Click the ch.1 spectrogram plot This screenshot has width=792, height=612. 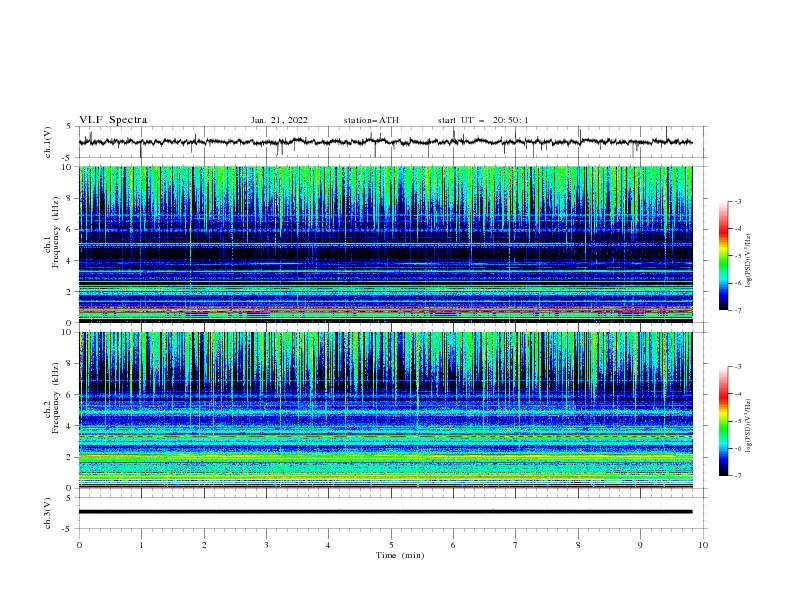(x=385, y=244)
